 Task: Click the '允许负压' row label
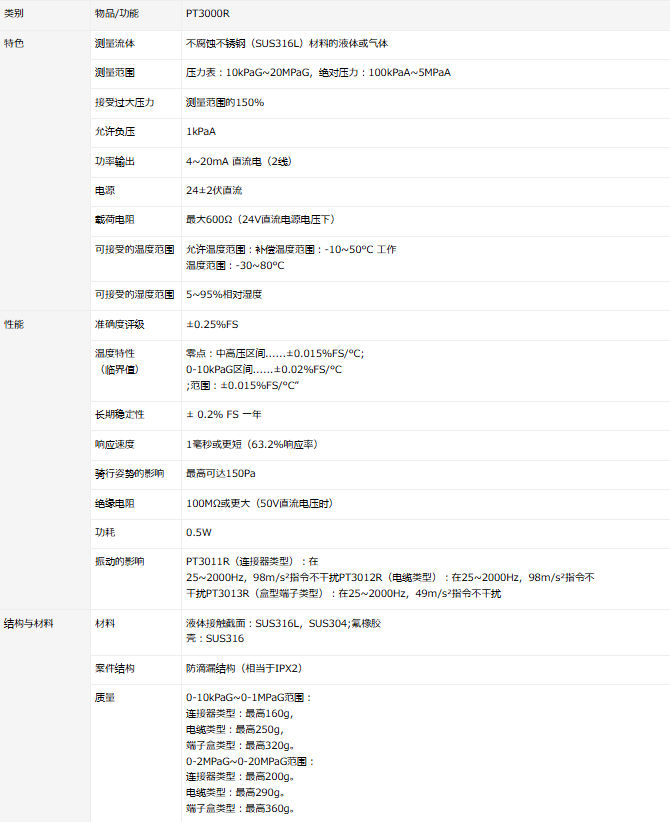[x=115, y=132]
